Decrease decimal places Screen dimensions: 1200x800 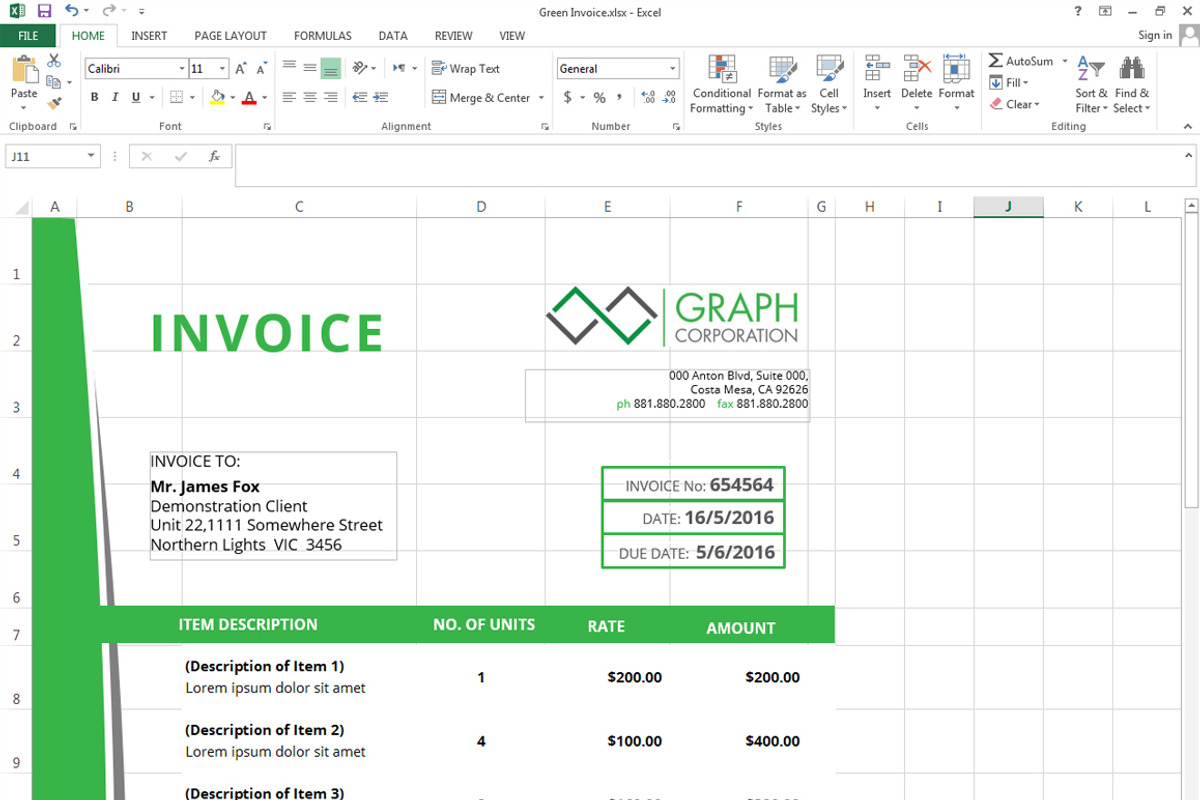point(669,98)
